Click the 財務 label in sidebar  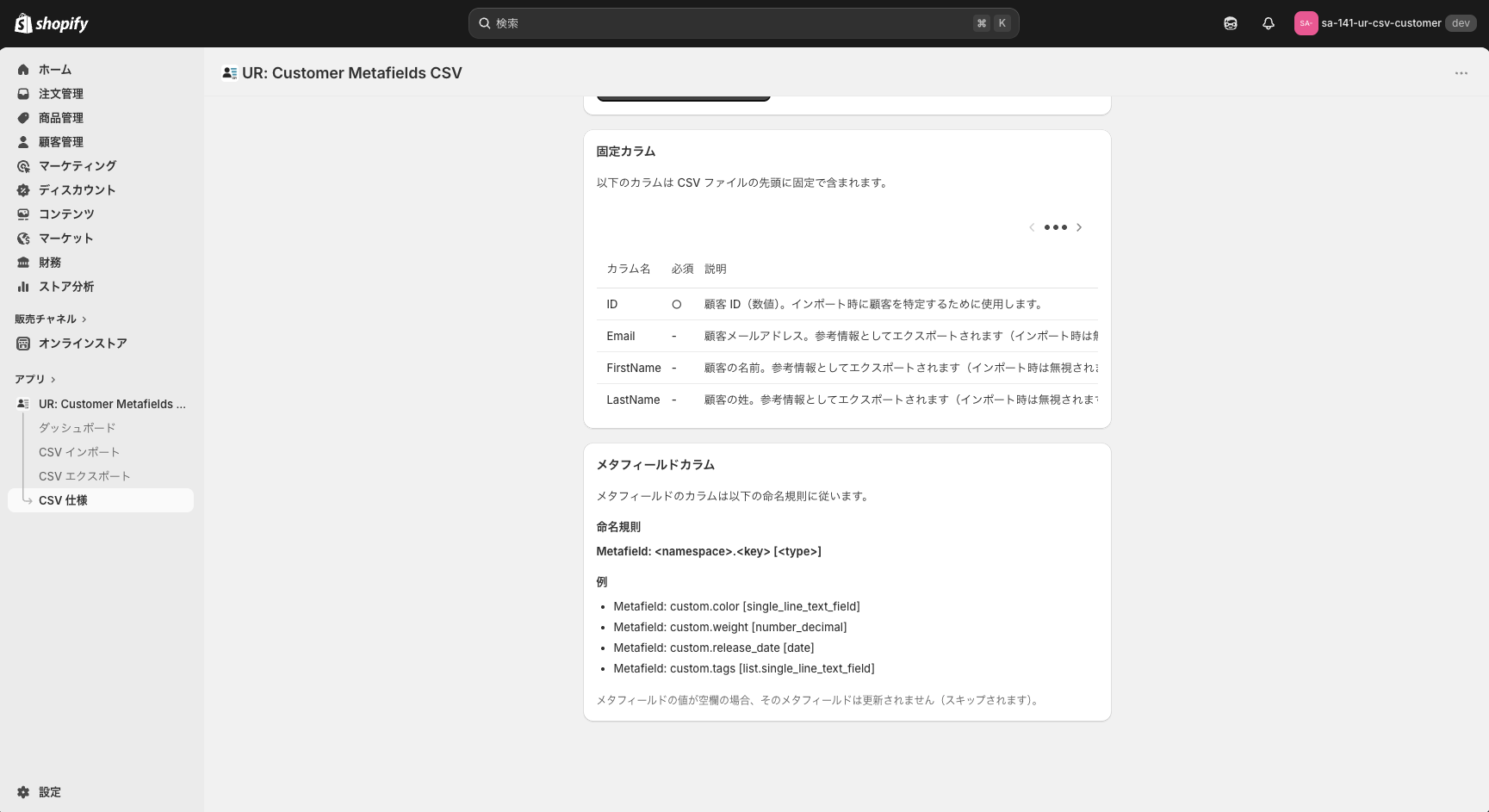pos(50,263)
